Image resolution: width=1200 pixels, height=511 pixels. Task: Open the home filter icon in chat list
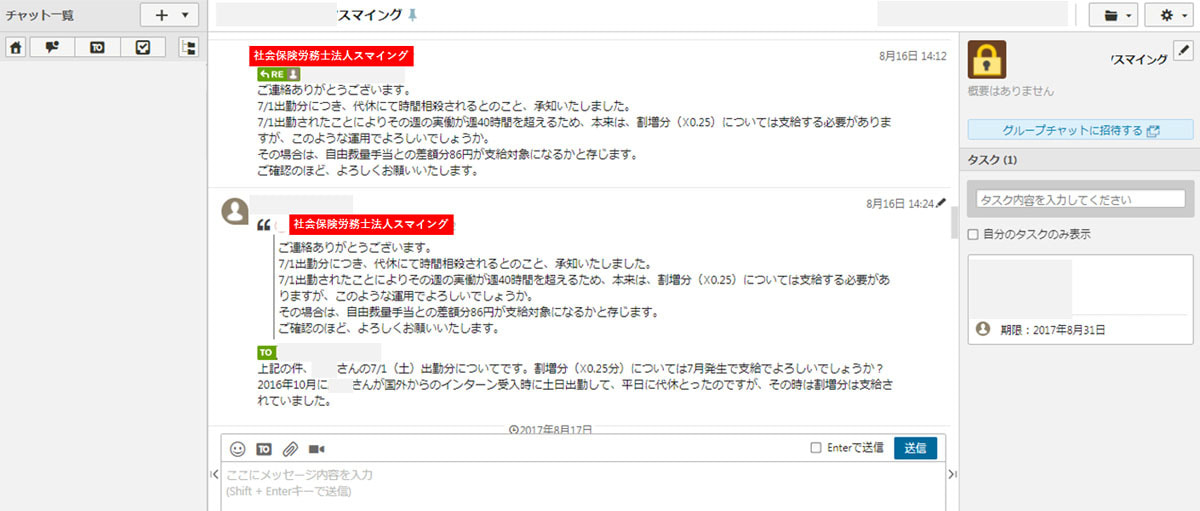(16, 47)
